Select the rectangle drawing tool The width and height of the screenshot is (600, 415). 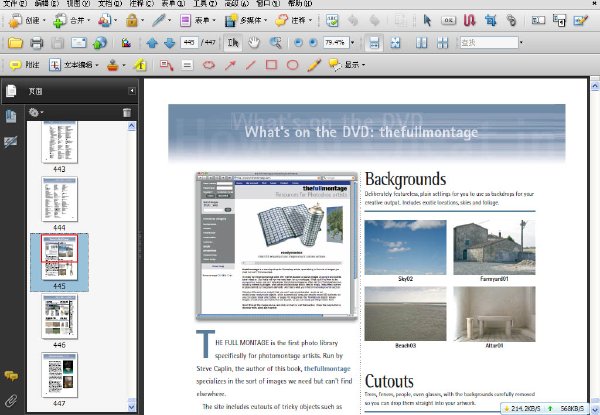tap(271, 65)
